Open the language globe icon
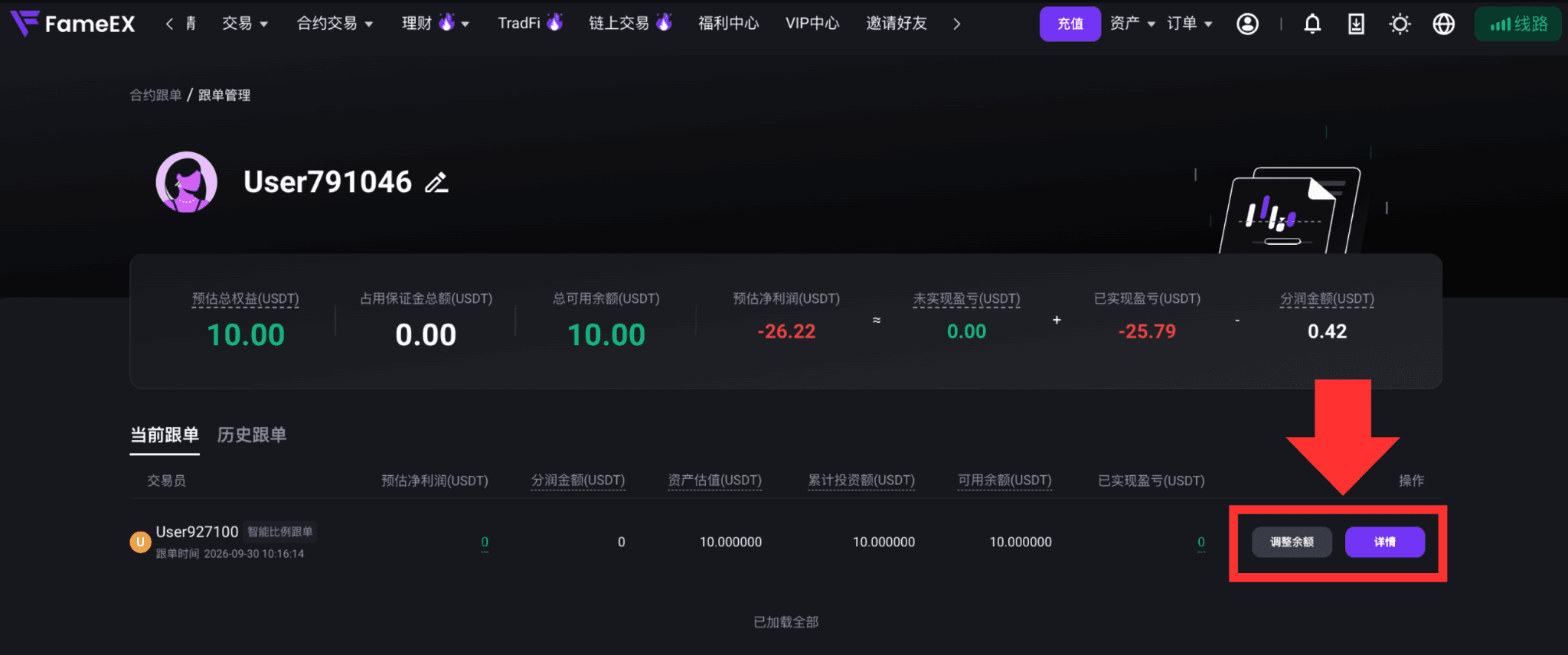Viewport: 1568px width, 655px height. 1443,24
